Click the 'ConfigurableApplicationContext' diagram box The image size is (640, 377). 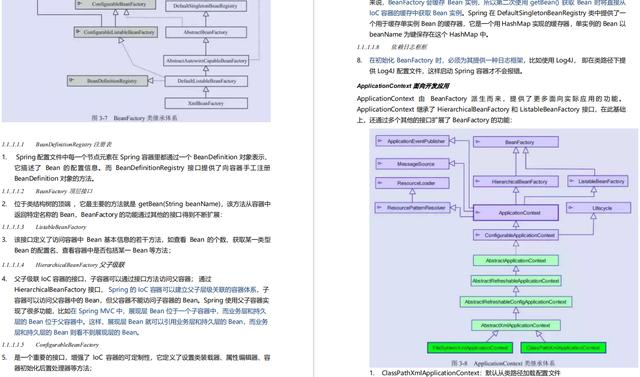coord(516,235)
